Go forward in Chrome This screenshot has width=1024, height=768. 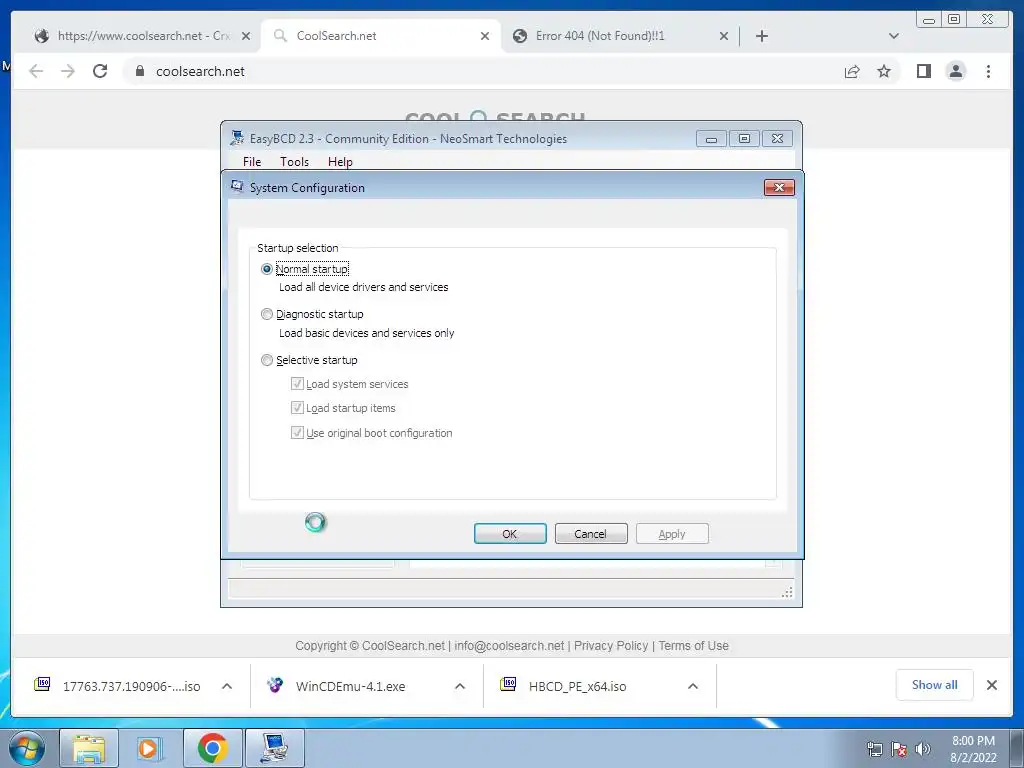(x=68, y=71)
